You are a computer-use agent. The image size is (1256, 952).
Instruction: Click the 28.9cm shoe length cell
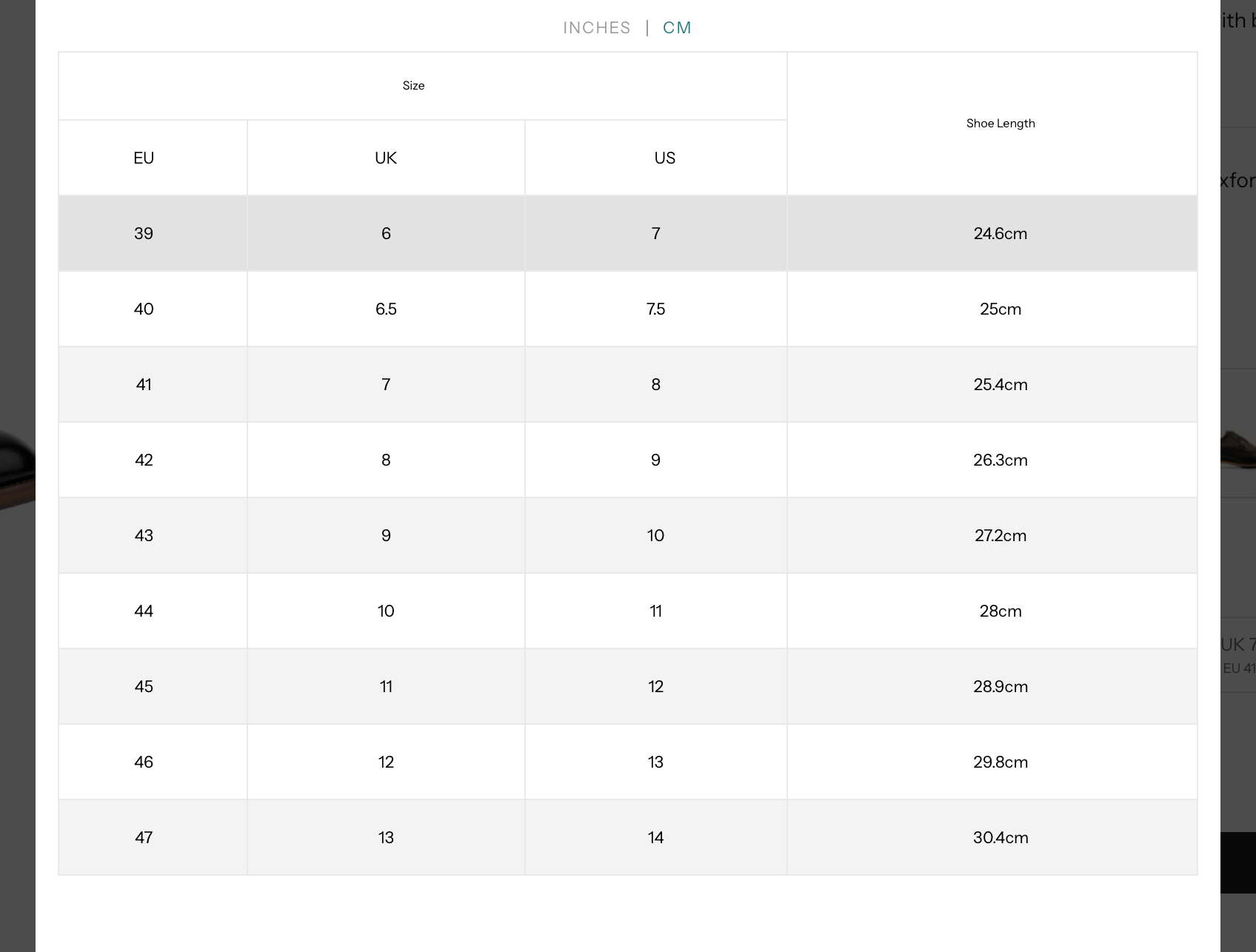(x=1000, y=686)
